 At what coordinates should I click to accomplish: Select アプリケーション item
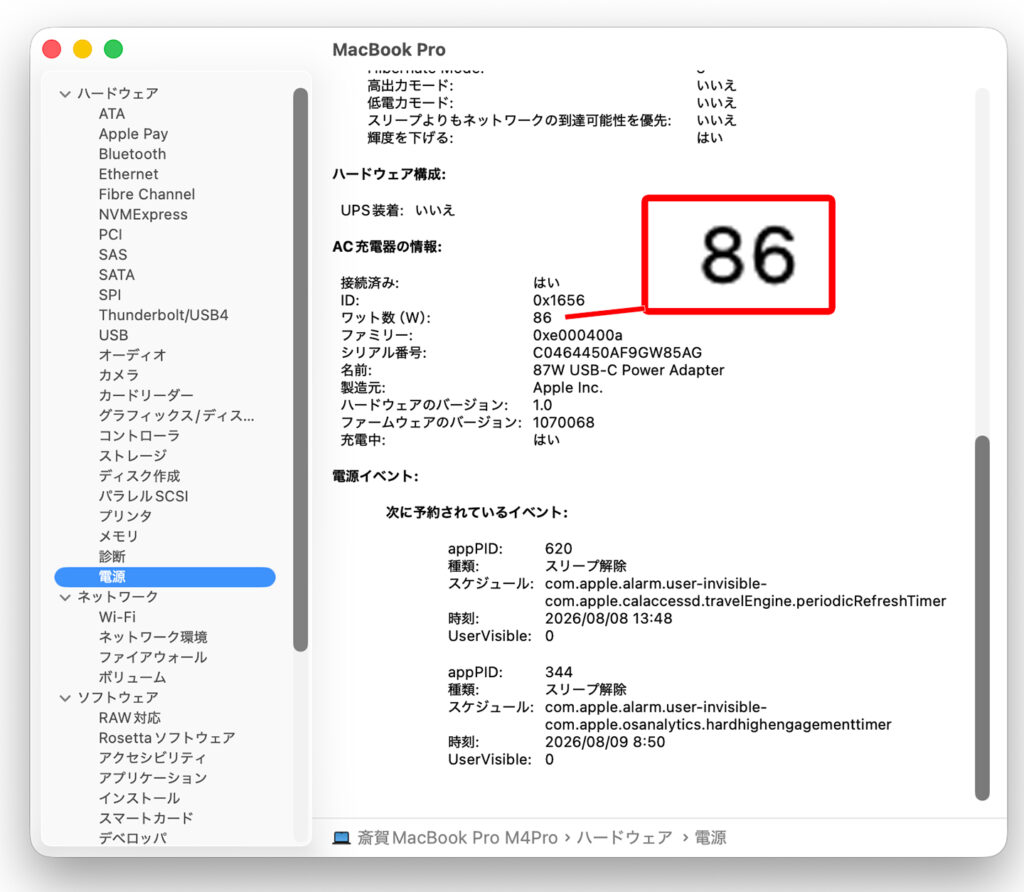coord(153,778)
